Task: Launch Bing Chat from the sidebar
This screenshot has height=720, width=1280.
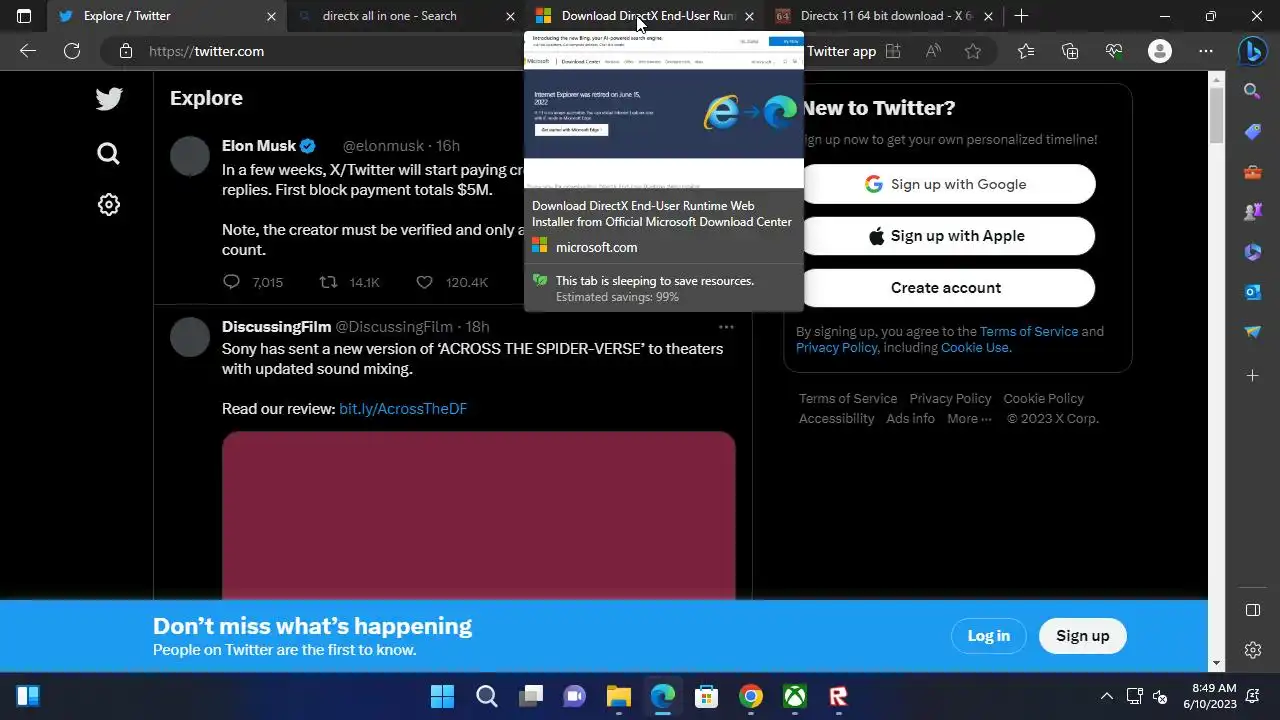Action: [1253, 50]
